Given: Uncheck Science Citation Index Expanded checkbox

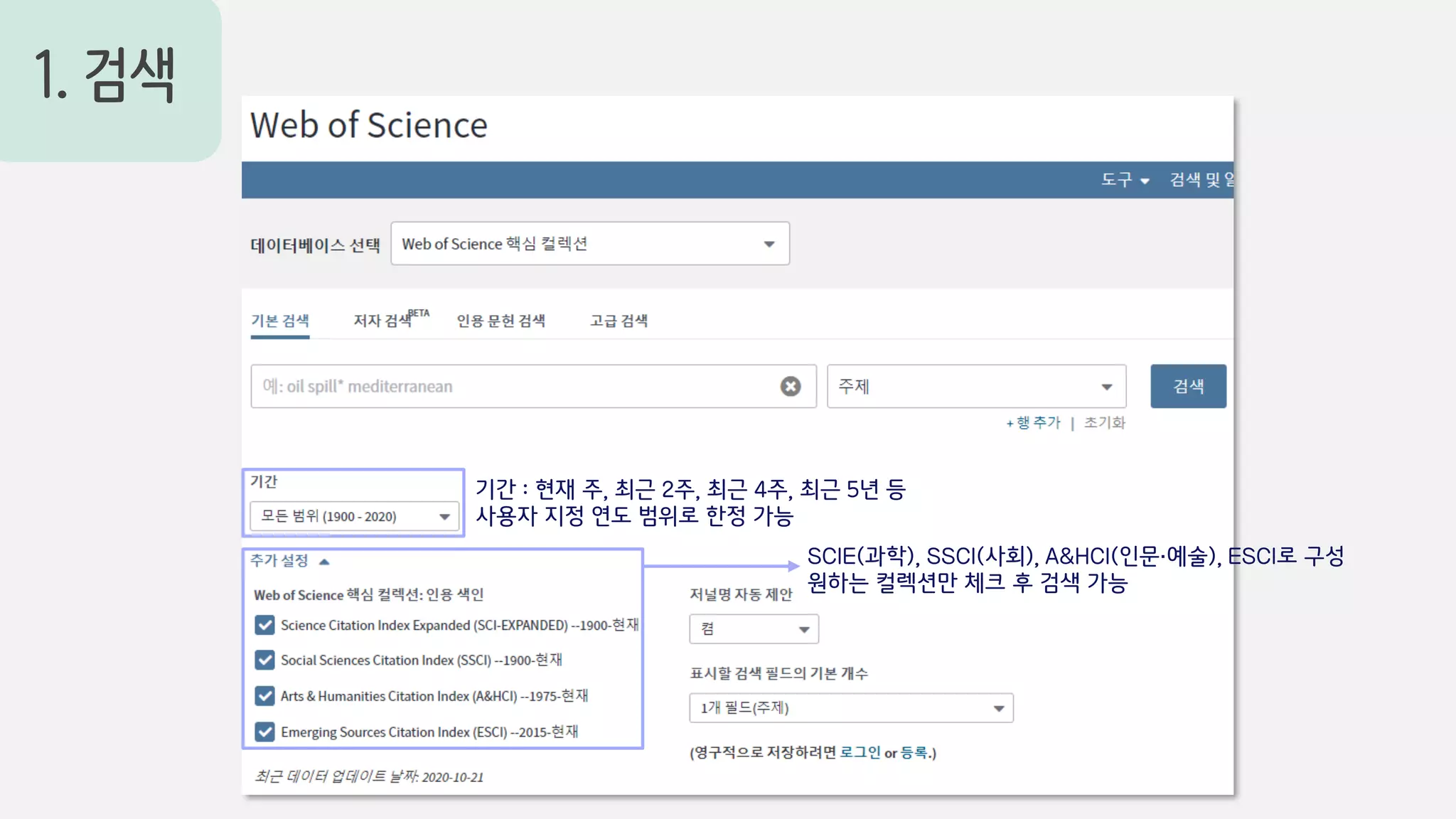Looking at the screenshot, I should pyautogui.click(x=264, y=625).
